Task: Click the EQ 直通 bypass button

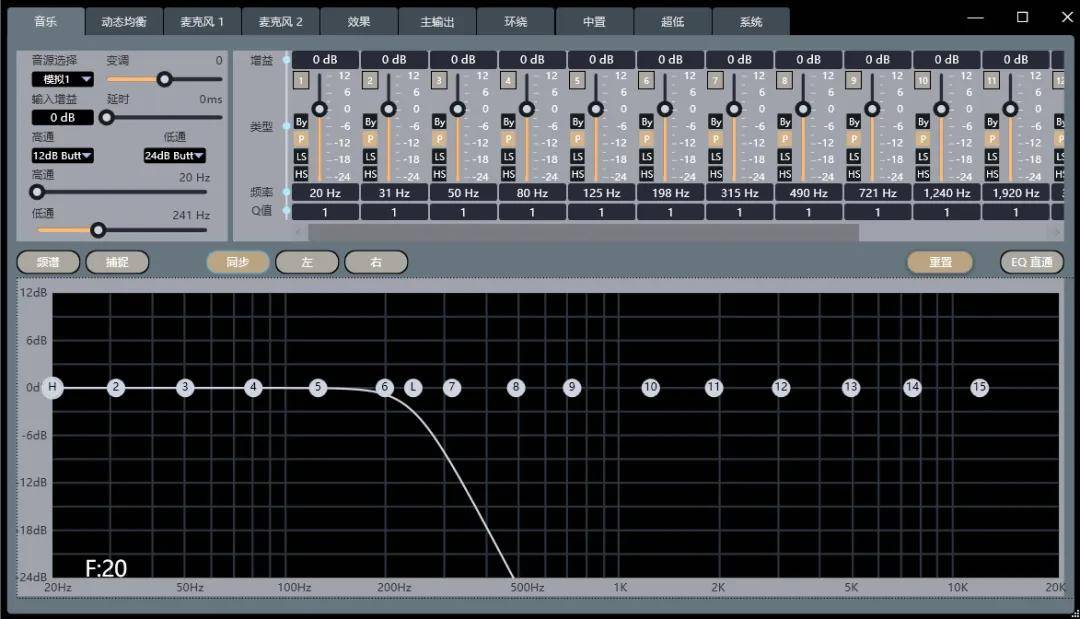Action: coord(1032,262)
